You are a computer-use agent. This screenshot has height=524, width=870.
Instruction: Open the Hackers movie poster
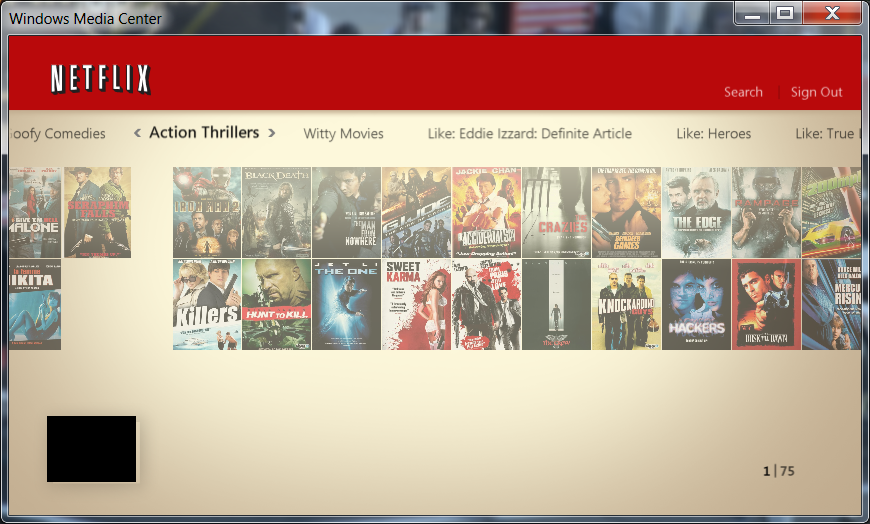tap(696, 304)
